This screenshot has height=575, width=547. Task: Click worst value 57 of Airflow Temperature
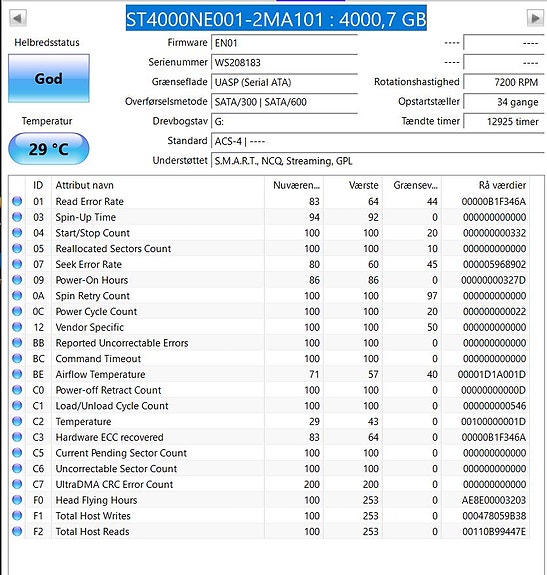[373, 374]
